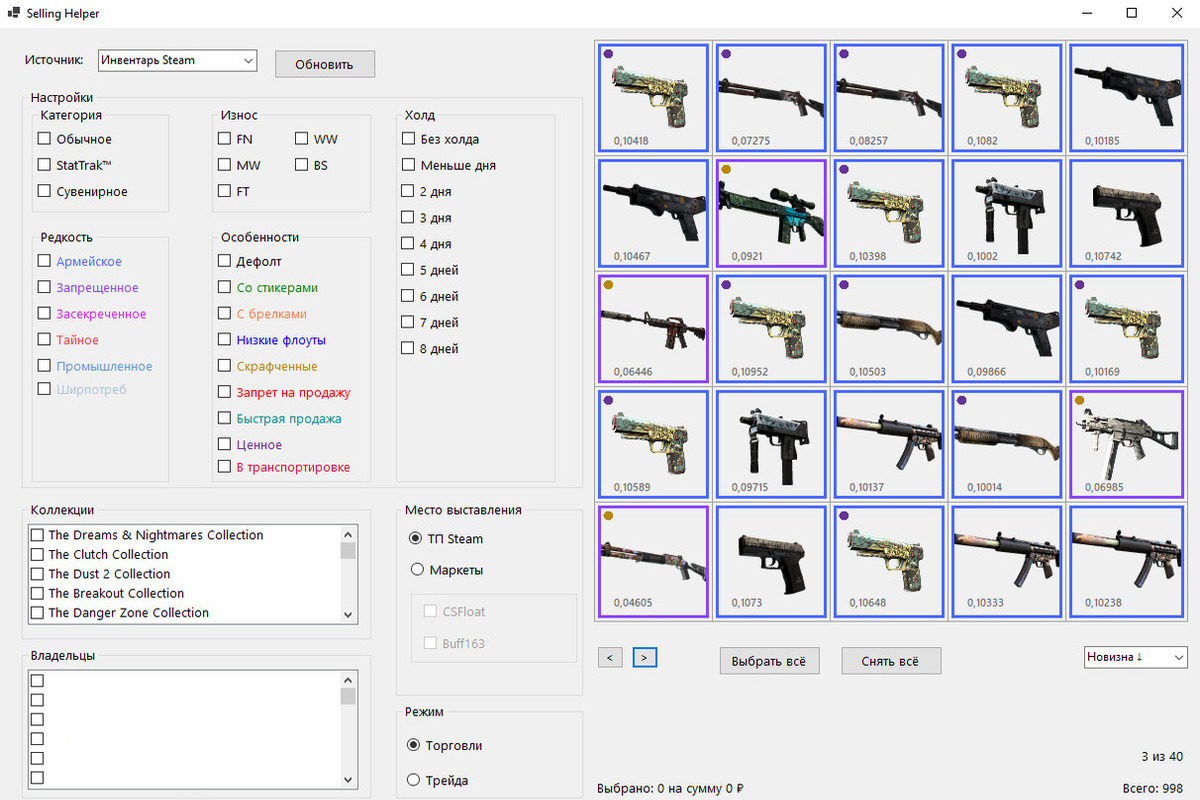Enable the Низкие флоуты checkbox

[x=224, y=340]
